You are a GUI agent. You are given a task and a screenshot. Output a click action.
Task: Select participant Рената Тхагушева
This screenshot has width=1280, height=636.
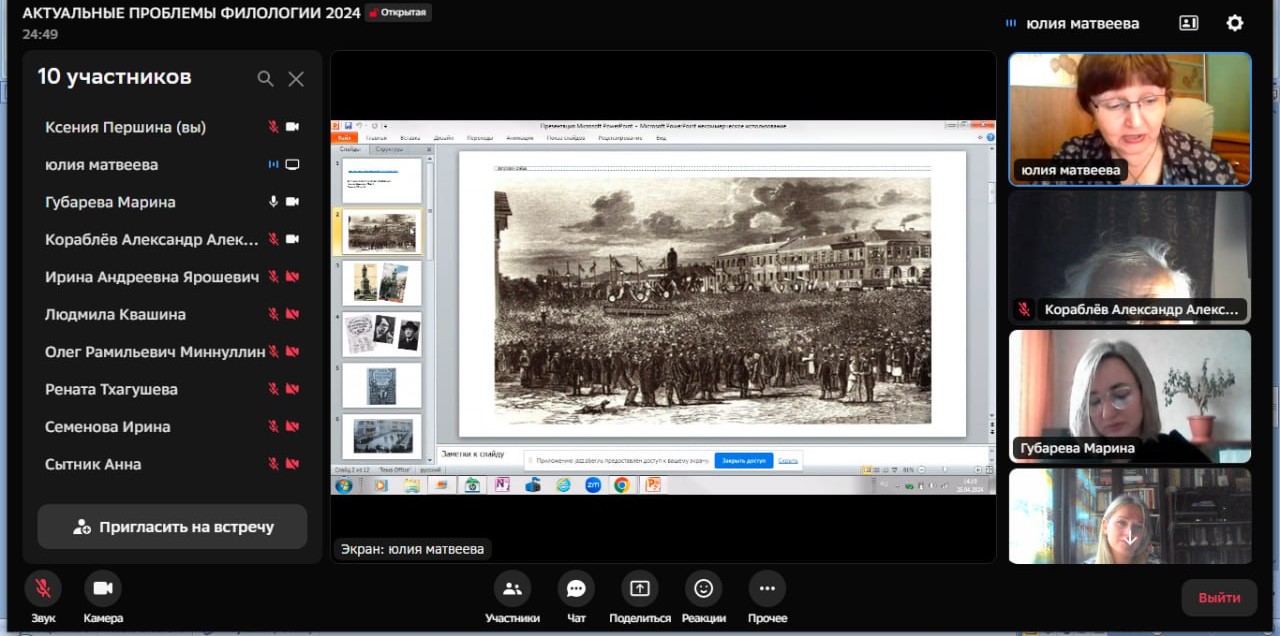172,389
